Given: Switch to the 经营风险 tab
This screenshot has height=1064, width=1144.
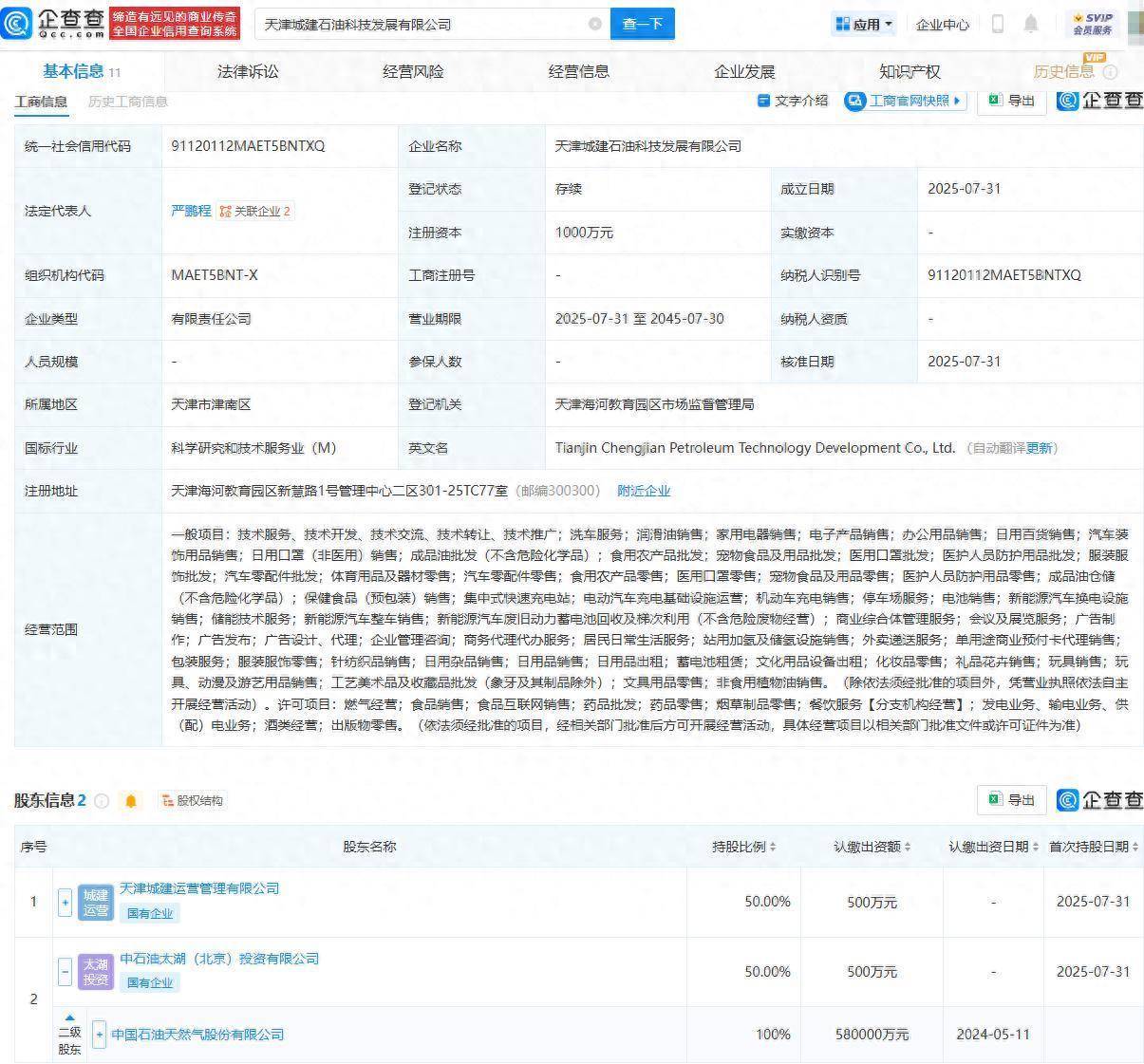Looking at the screenshot, I should (413, 71).
